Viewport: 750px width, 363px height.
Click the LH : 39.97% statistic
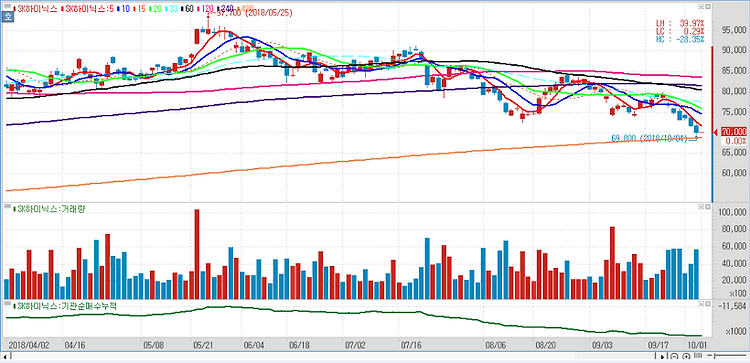point(681,23)
